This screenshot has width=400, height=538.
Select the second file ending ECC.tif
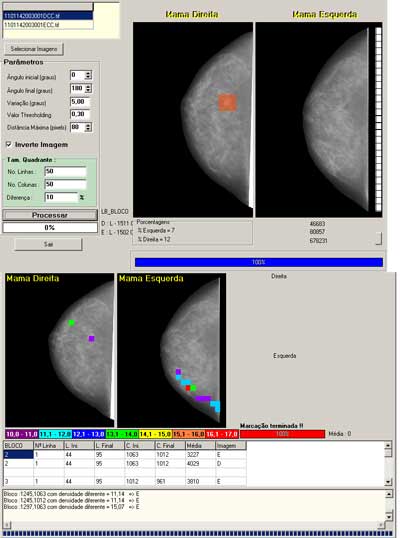[x=48, y=25]
